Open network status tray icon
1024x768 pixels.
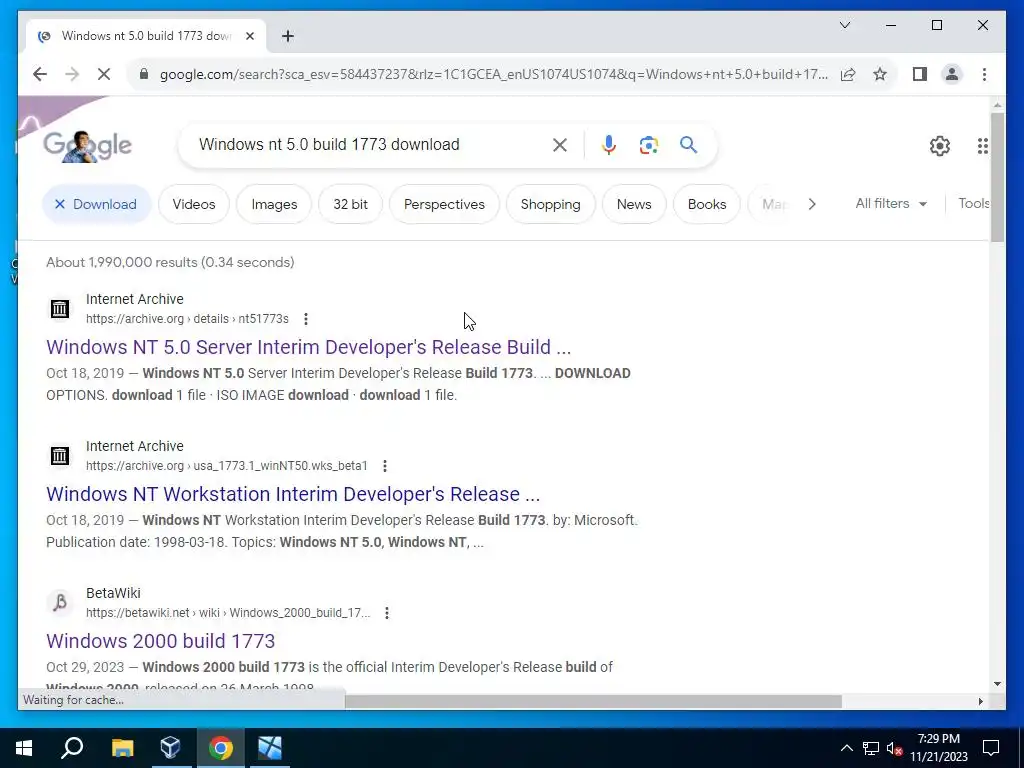[870, 748]
